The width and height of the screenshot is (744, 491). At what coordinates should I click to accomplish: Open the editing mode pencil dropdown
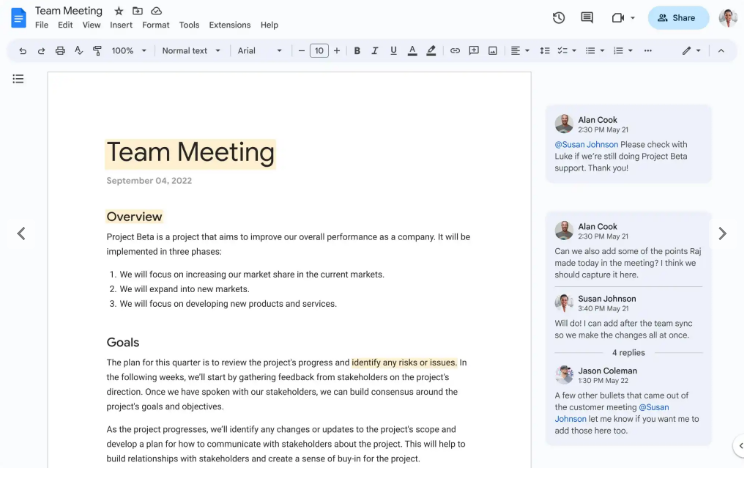[x=691, y=51]
